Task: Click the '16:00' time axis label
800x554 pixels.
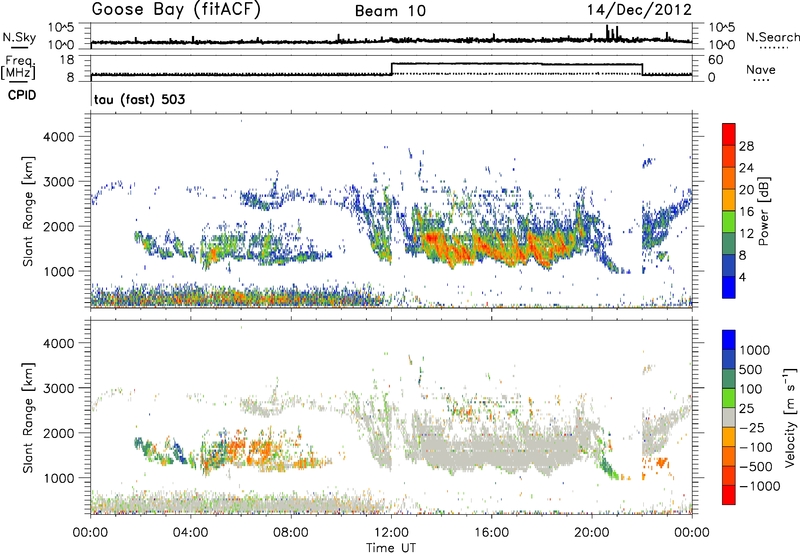Action: (491, 533)
